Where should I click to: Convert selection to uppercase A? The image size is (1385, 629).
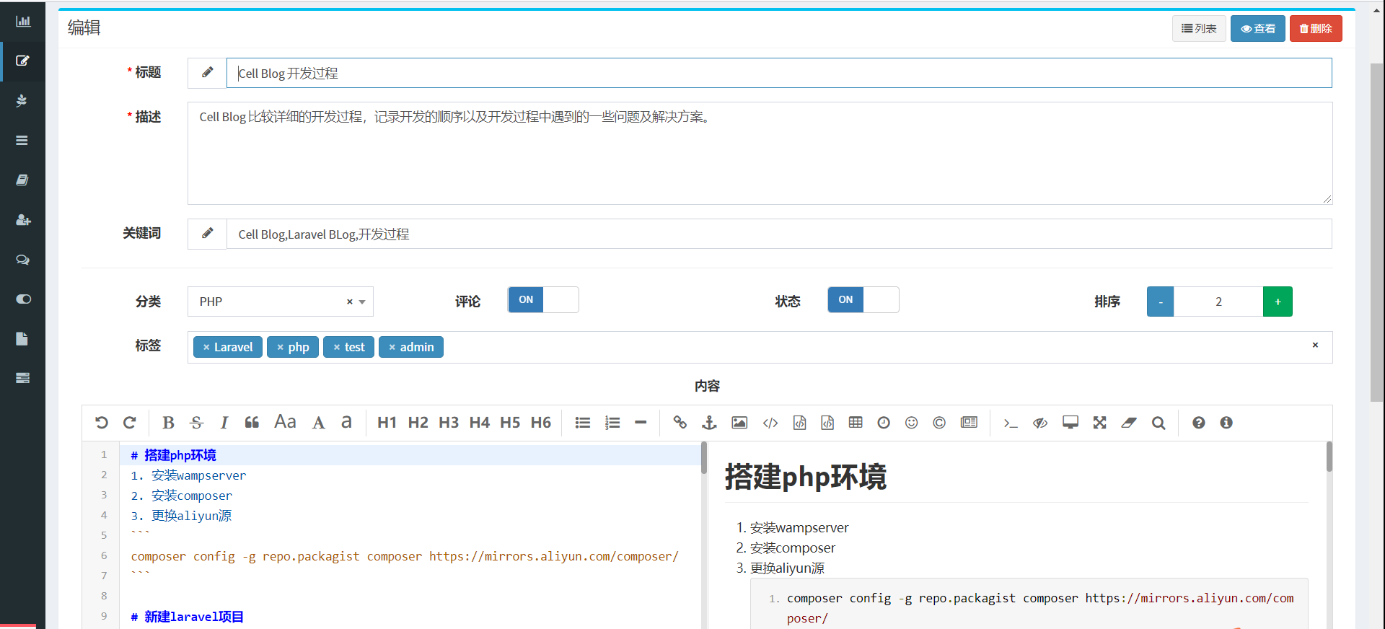pos(318,423)
